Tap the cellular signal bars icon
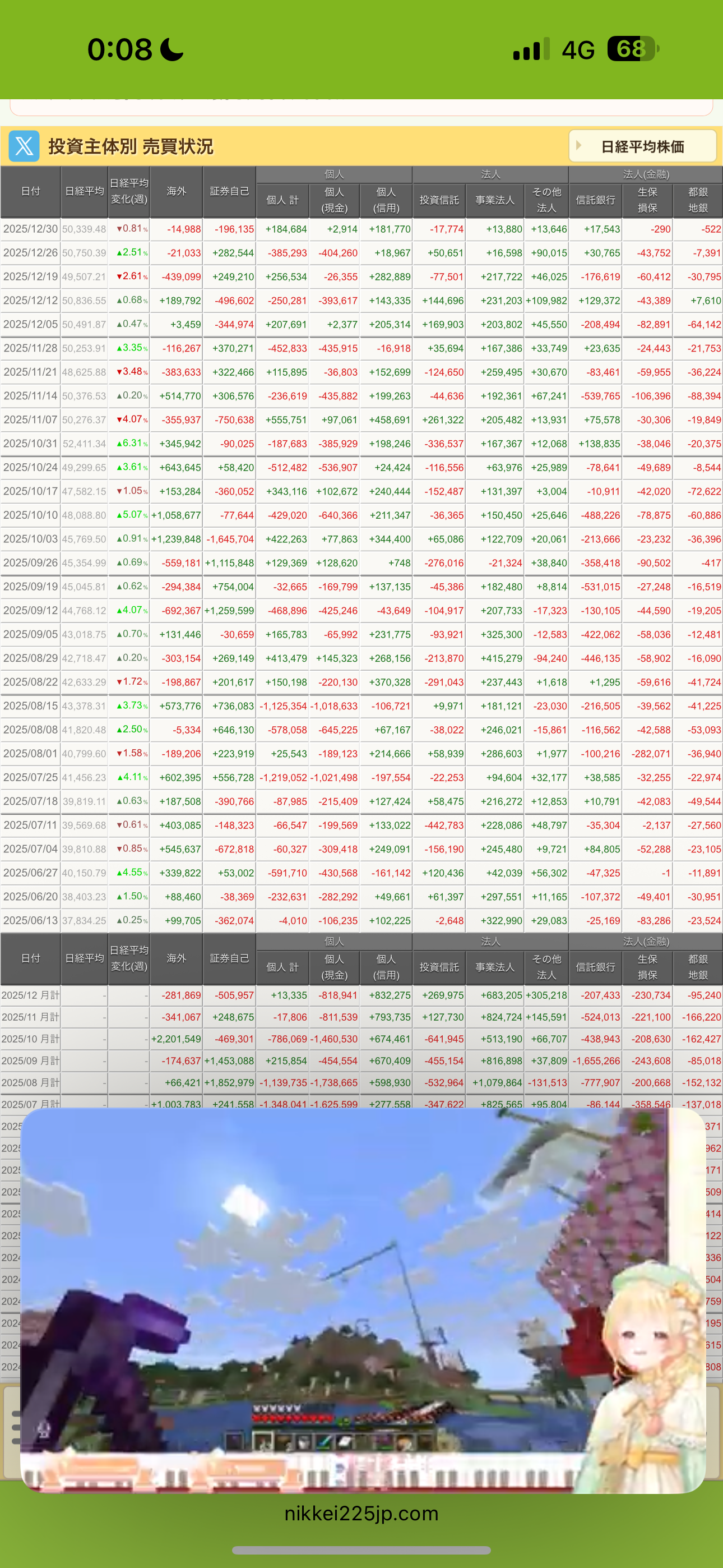This screenshot has width=723, height=1568. tap(531, 49)
